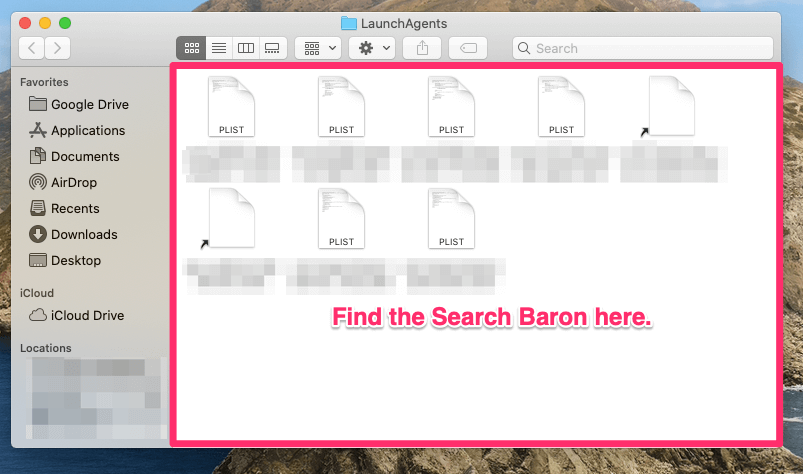Switch to column view

pyautogui.click(x=246, y=48)
